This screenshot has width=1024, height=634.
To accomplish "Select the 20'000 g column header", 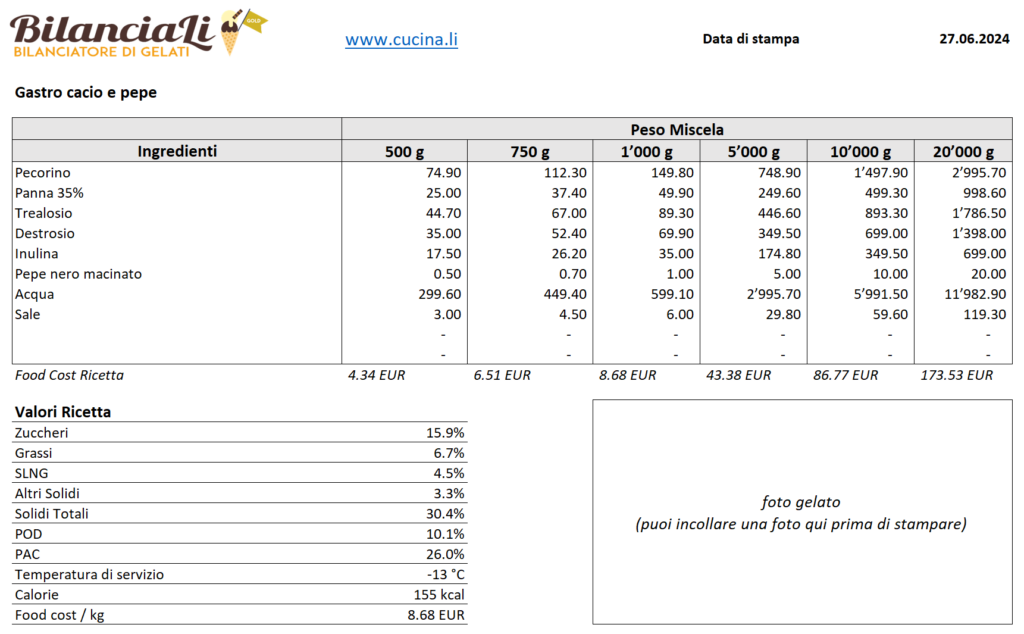I will (962, 152).
